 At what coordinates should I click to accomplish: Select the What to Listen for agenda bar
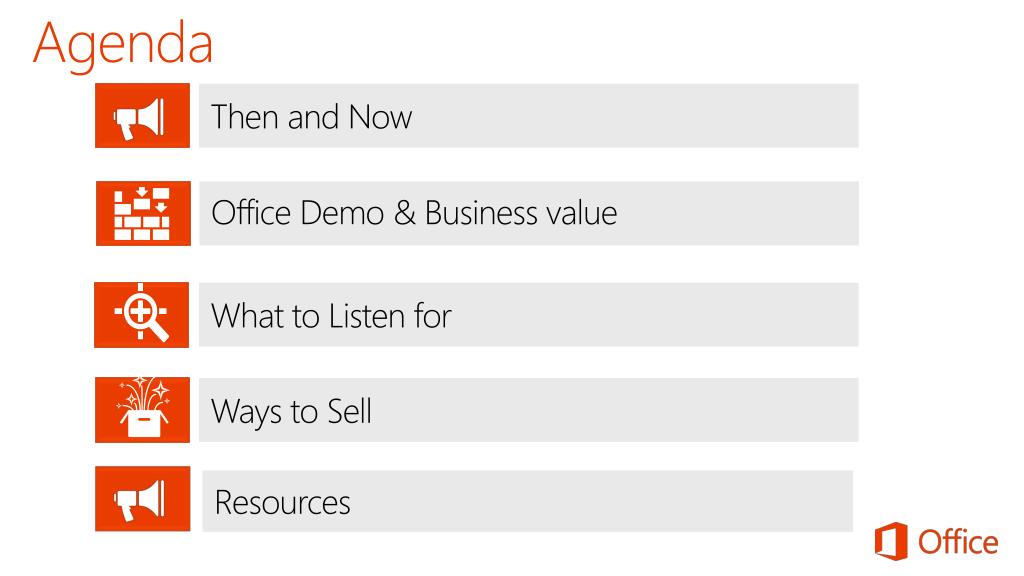[x=528, y=315]
